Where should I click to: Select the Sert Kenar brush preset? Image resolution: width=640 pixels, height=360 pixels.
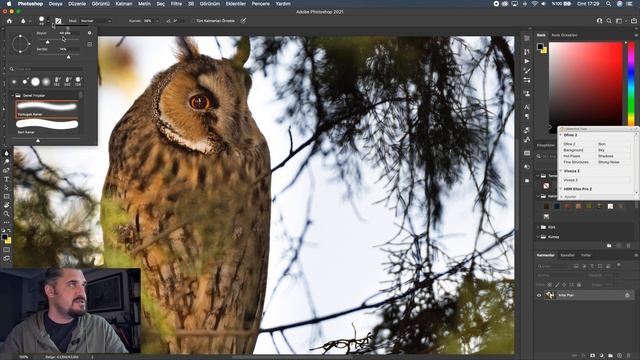pos(47,126)
